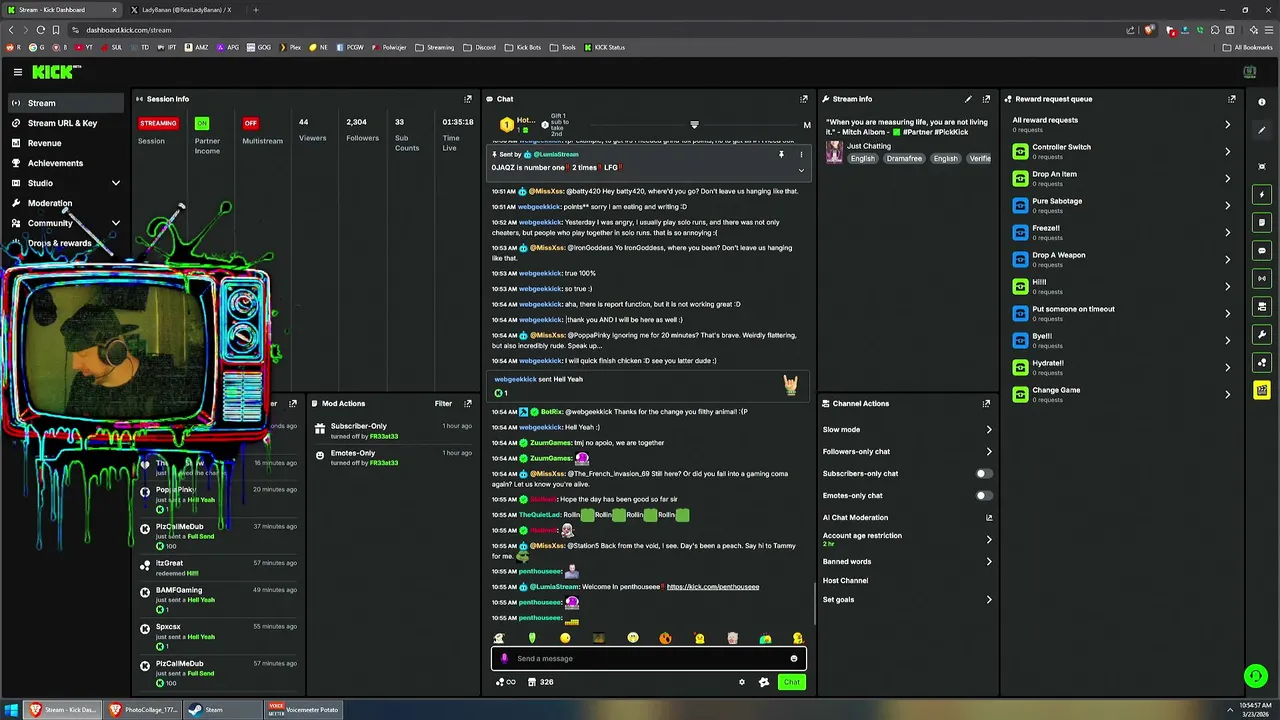The height and width of the screenshot is (720, 1280).
Task: Edit stream info with the pencil icon
Action: [968, 99]
